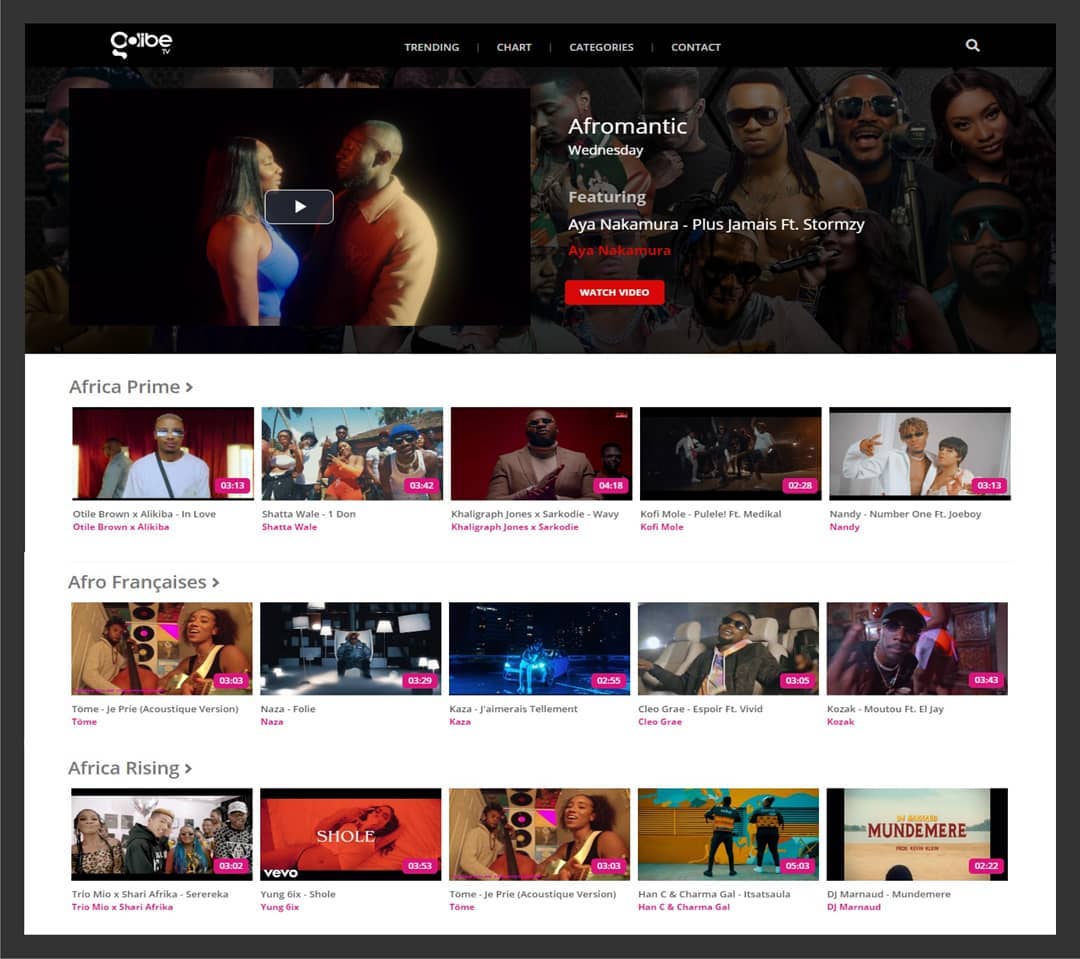Expand the Afro Françaises section arrow
This screenshot has width=1080, height=959.
(x=216, y=583)
